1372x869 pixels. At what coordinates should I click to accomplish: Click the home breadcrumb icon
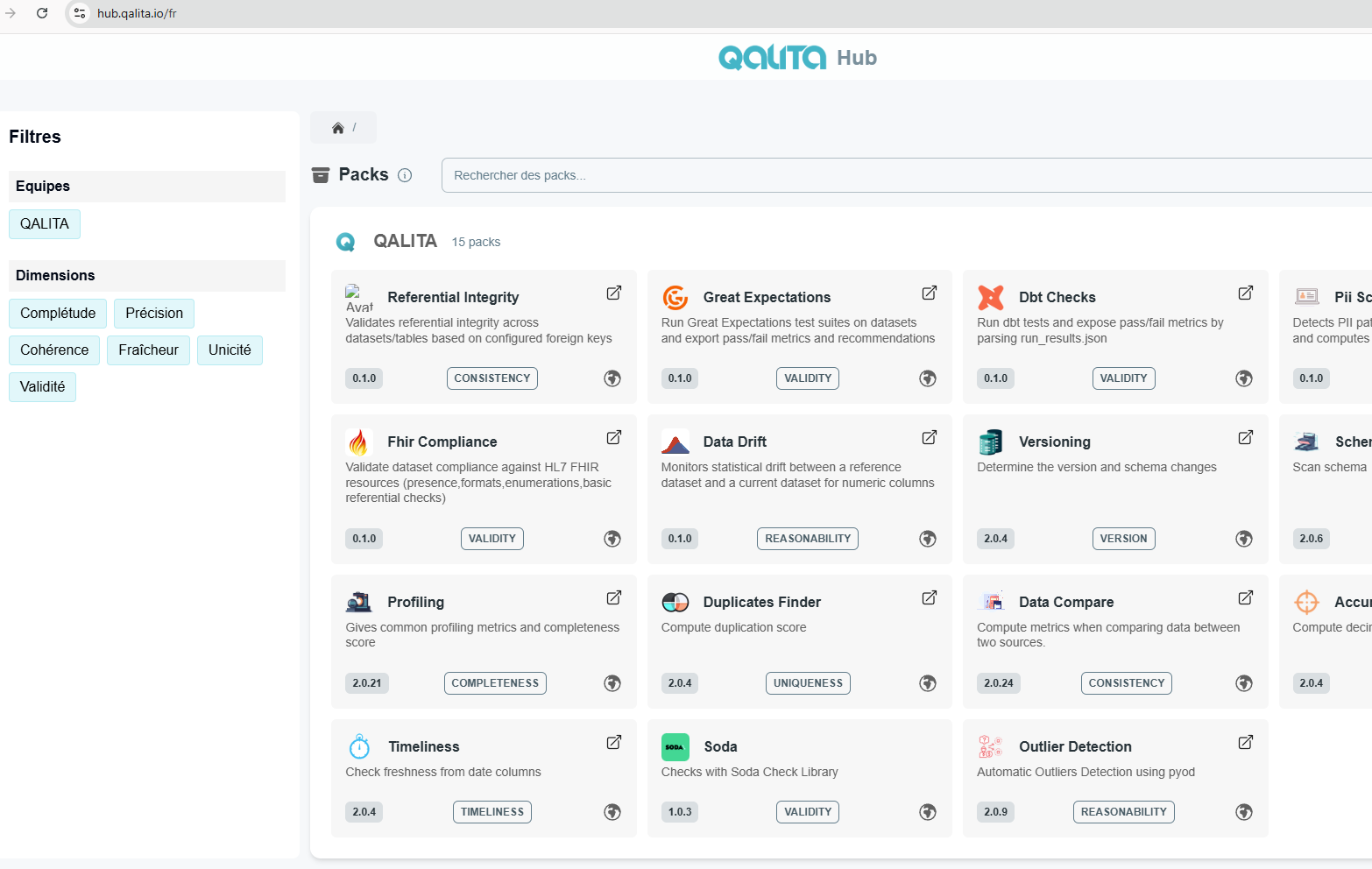[337, 128]
